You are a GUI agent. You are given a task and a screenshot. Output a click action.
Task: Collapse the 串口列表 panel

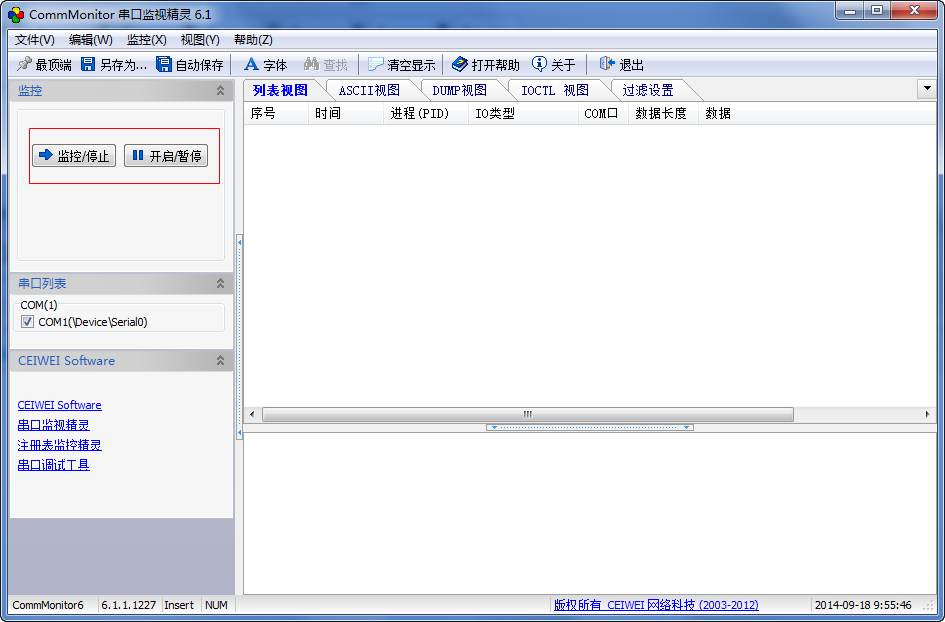(x=222, y=283)
